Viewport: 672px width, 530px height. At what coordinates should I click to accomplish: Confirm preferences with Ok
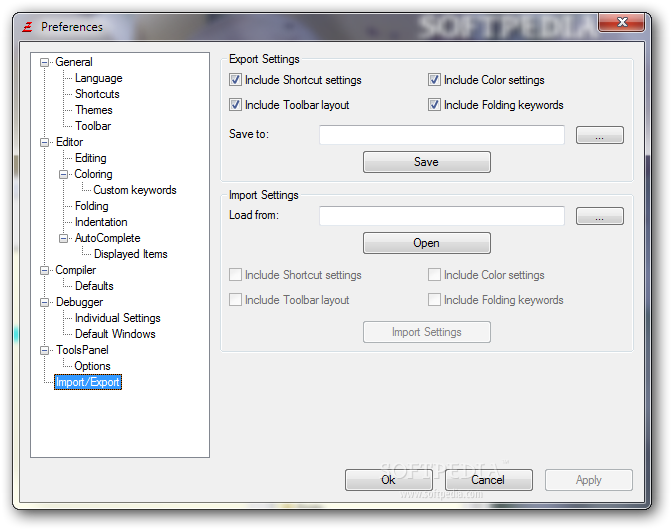pos(388,480)
